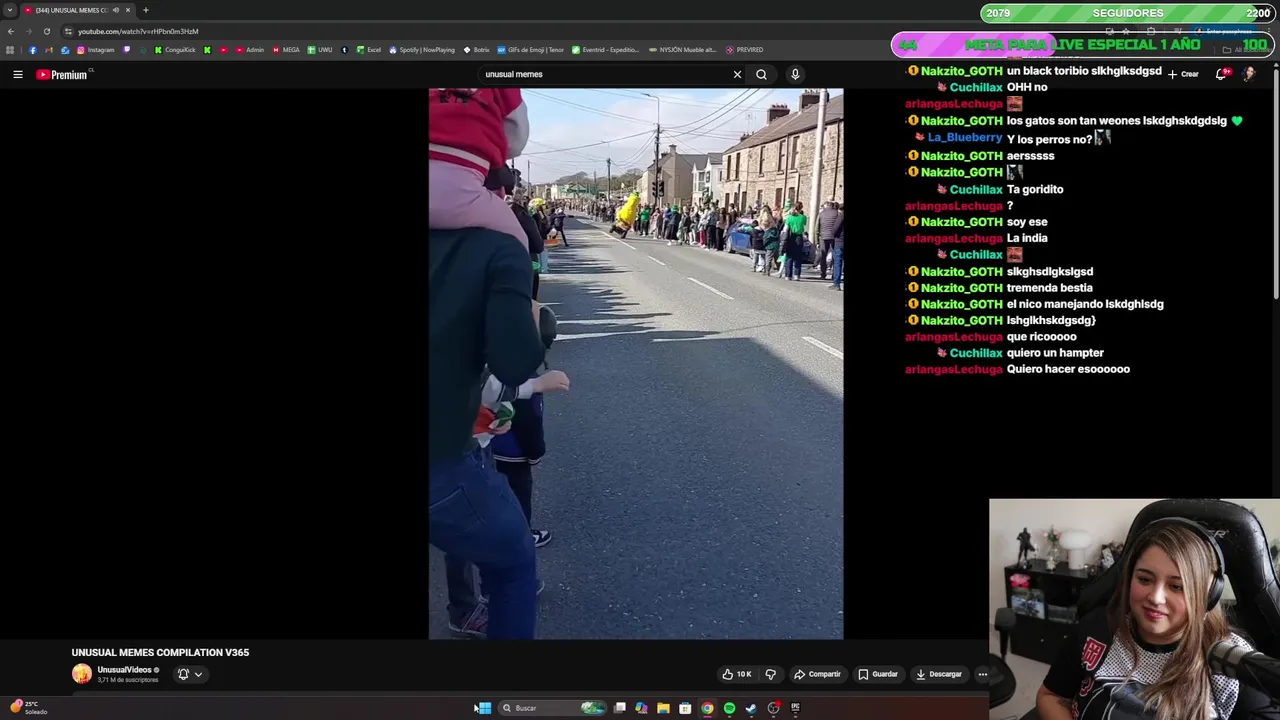Open the ConguiKick bookmark
The width and height of the screenshot is (1280, 720).
point(174,50)
